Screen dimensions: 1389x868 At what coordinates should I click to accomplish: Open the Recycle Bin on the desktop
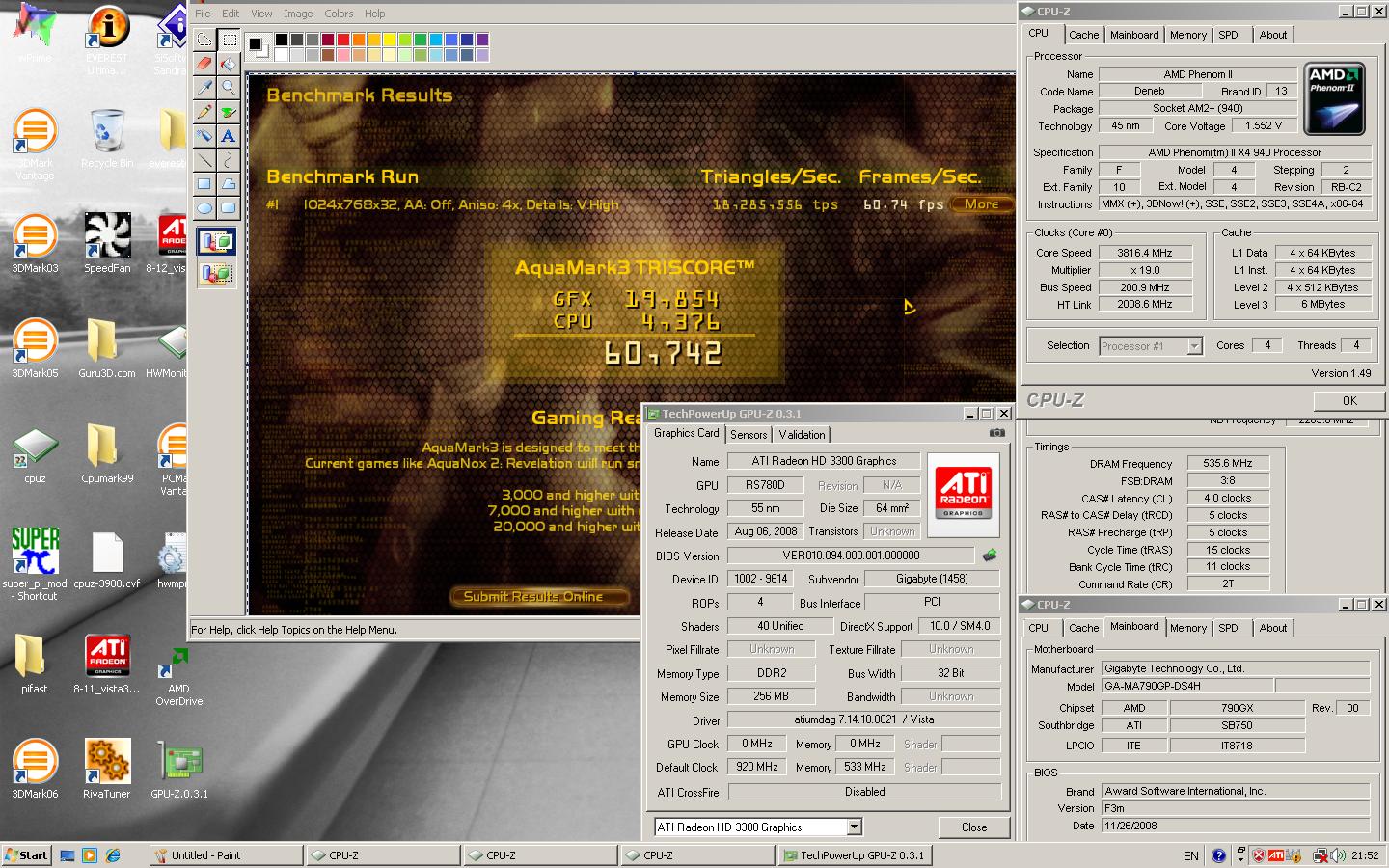pos(107,137)
